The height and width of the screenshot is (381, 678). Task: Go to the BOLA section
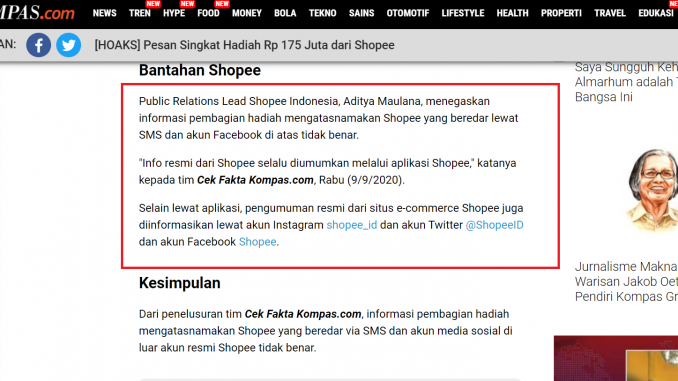pyautogui.click(x=285, y=13)
